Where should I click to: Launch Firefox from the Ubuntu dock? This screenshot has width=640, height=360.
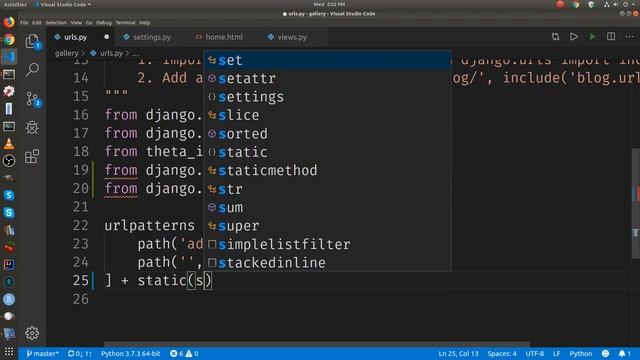[9, 22]
